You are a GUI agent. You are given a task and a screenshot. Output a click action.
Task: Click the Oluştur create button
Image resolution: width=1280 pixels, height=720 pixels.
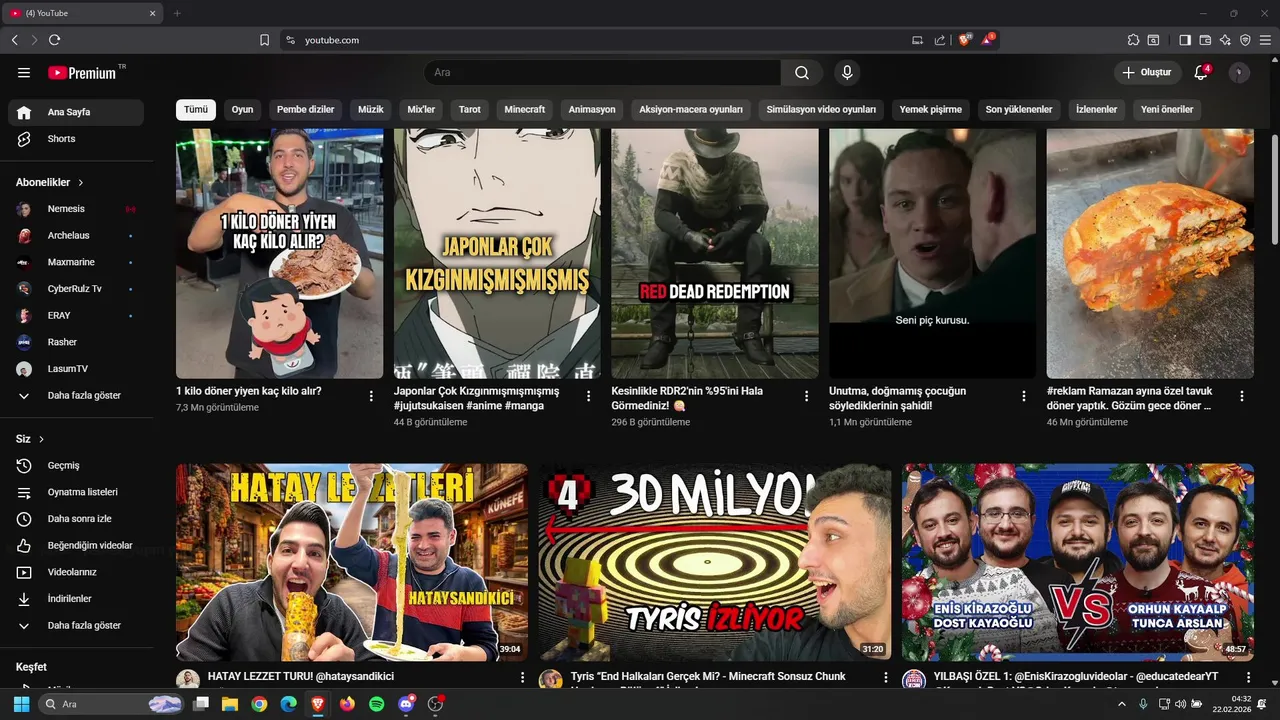tap(1146, 73)
